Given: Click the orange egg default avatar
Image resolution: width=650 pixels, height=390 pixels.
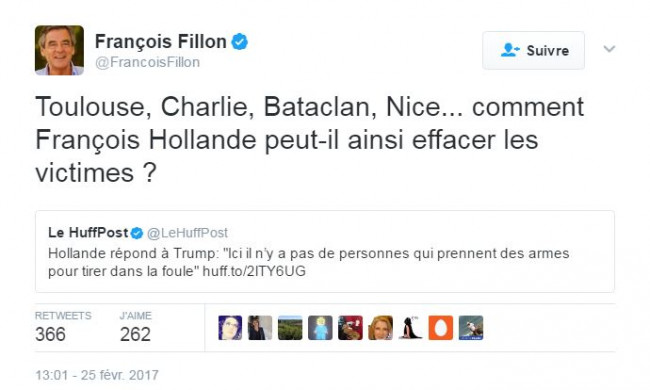Looking at the screenshot, I should click(x=441, y=328).
